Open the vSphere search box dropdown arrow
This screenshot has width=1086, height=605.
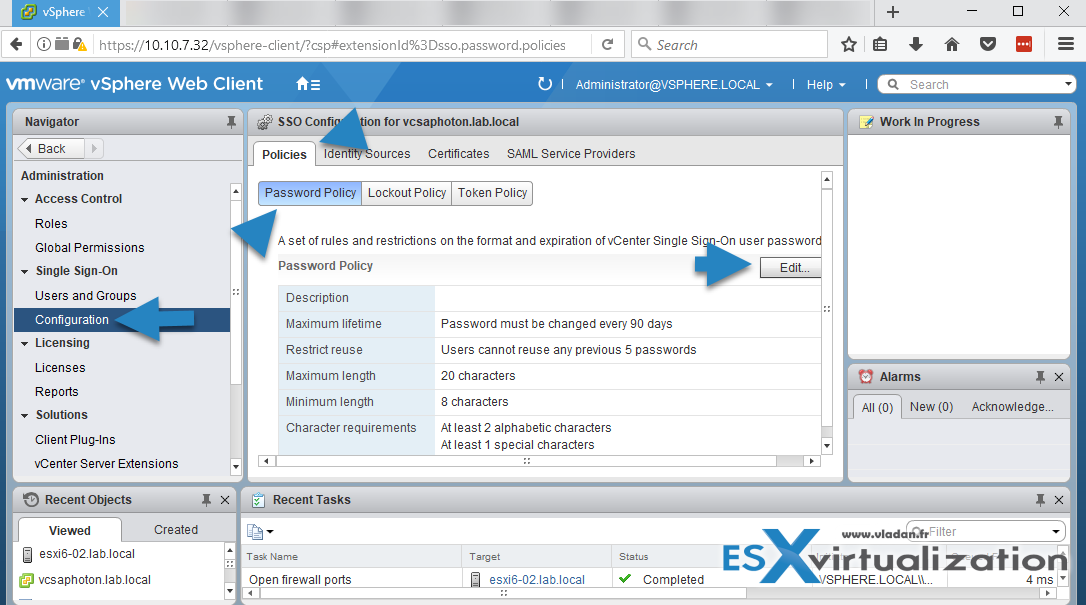(1068, 84)
